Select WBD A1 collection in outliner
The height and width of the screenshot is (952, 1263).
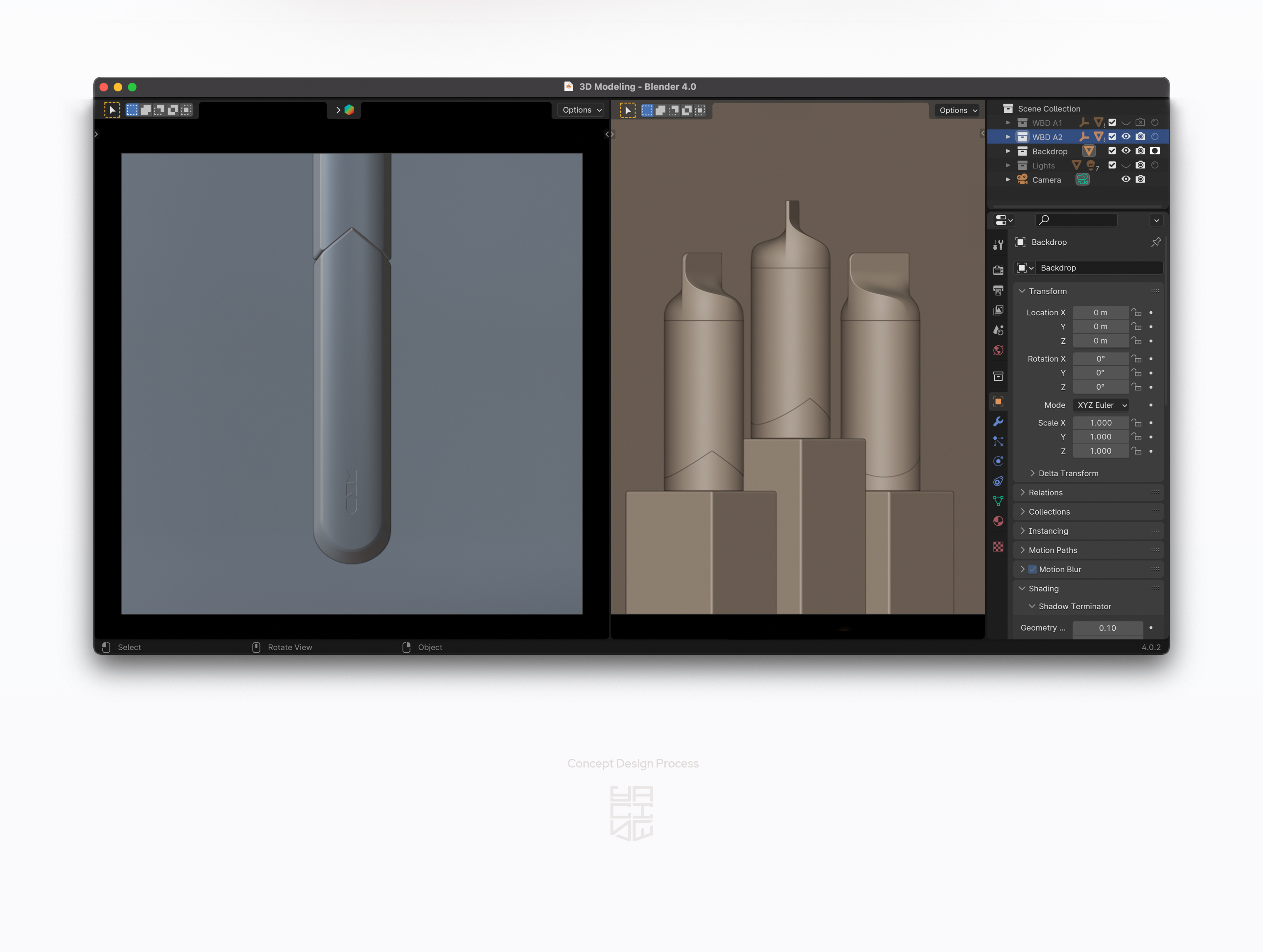(1047, 123)
